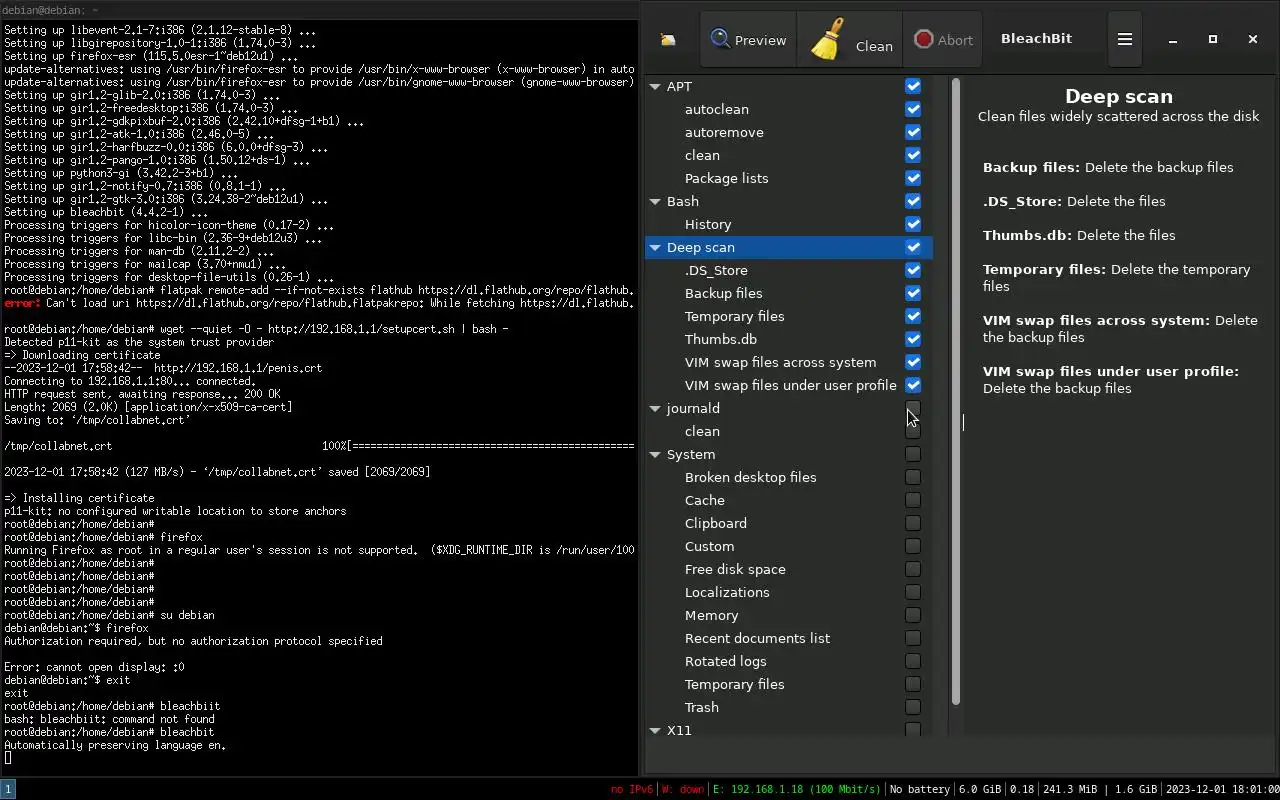
Task: Check the Recent documents list checkbox
Action: (913, 638)
